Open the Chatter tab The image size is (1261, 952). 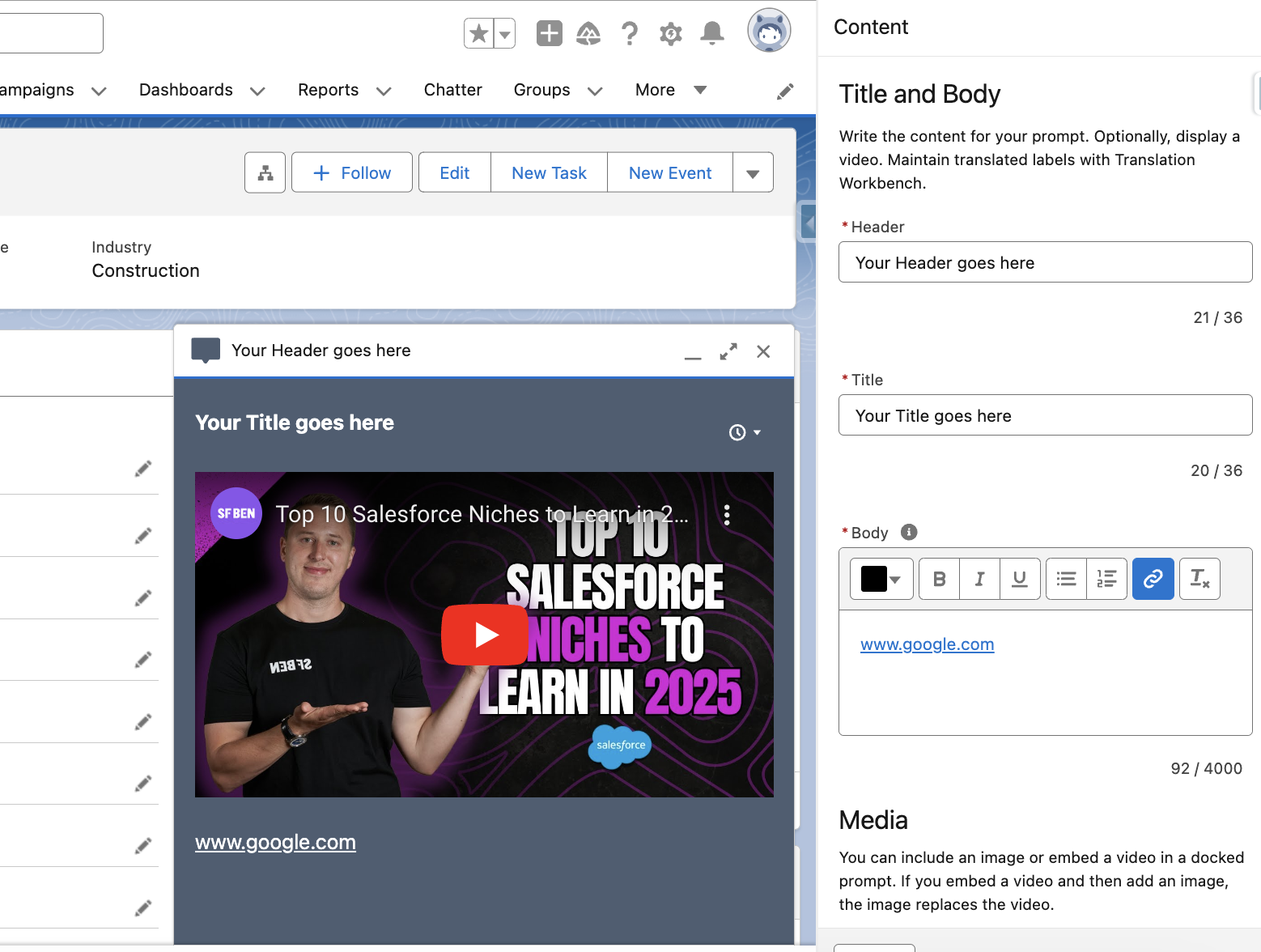click(452, 90)
